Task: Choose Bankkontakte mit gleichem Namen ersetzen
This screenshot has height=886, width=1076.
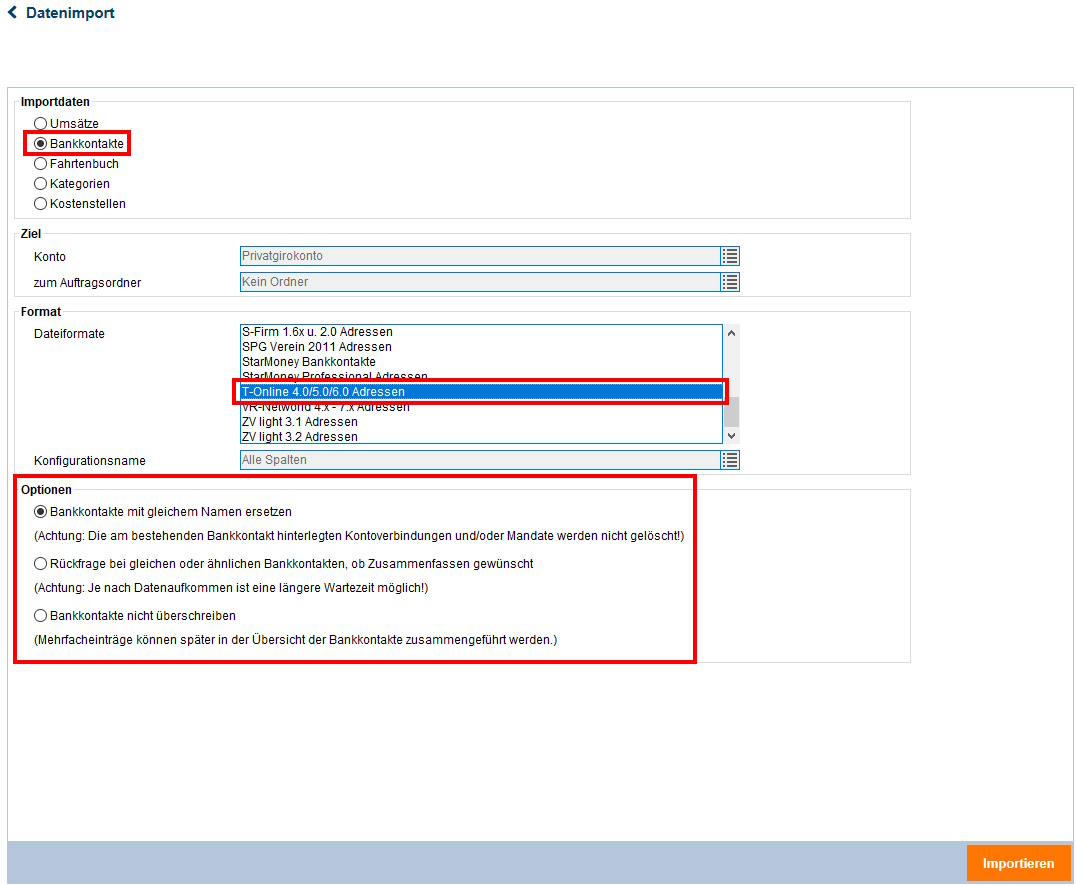Action: pyautogui.click(x=41, y=512)
